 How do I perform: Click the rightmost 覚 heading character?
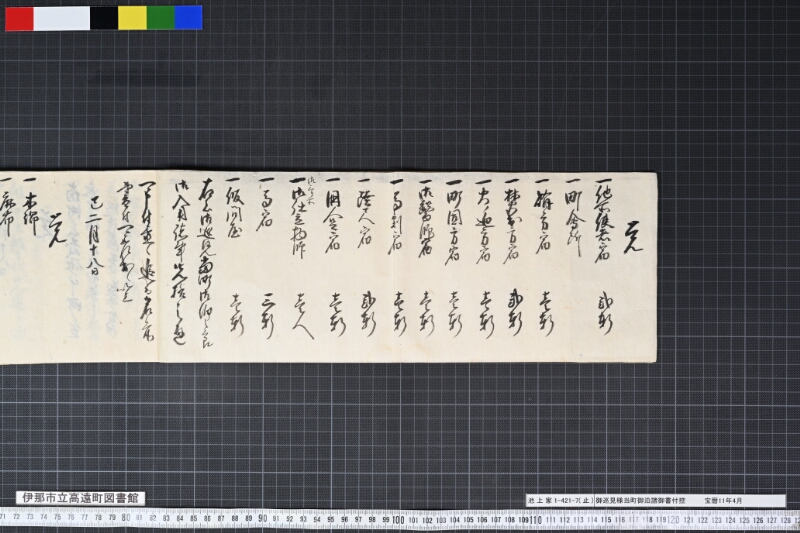pos(633,237)
